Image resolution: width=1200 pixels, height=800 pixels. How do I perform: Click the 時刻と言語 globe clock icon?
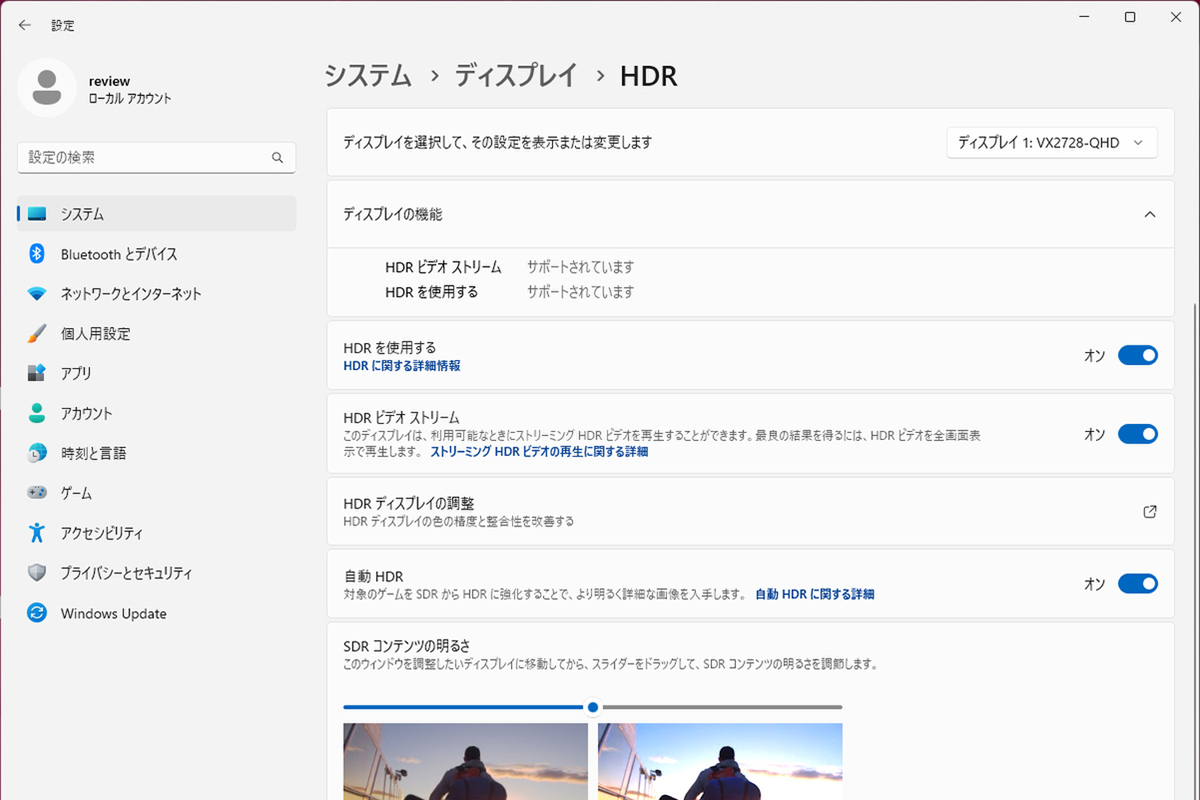tap(37, 453)
